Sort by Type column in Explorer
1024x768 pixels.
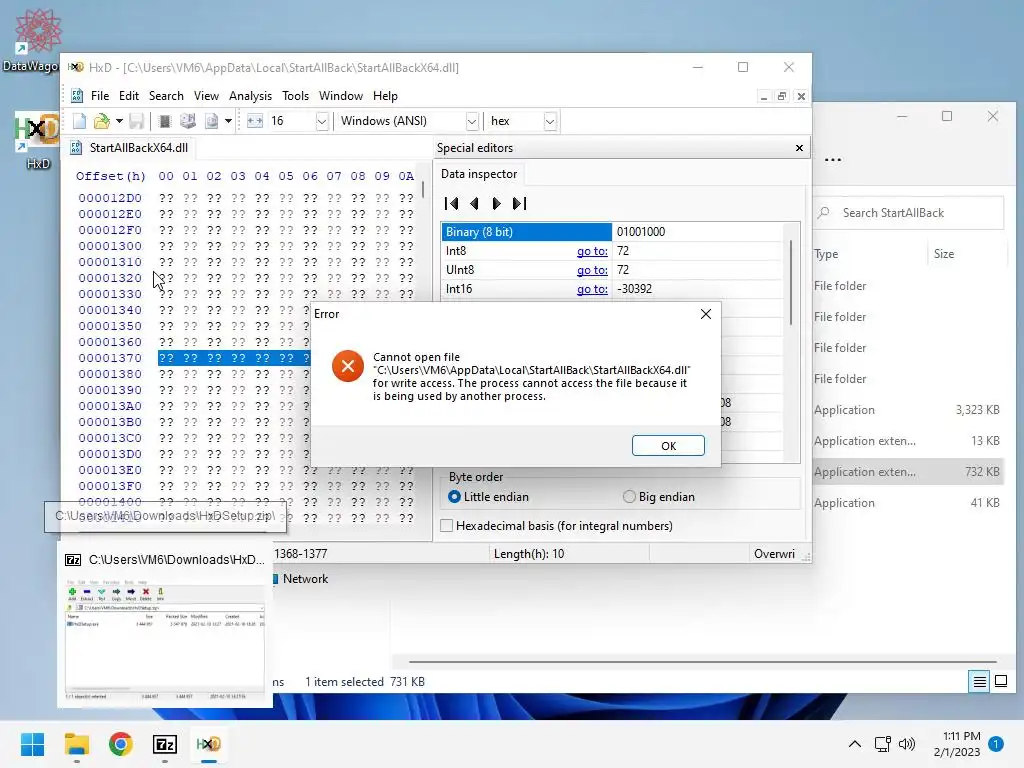point(826,254)
